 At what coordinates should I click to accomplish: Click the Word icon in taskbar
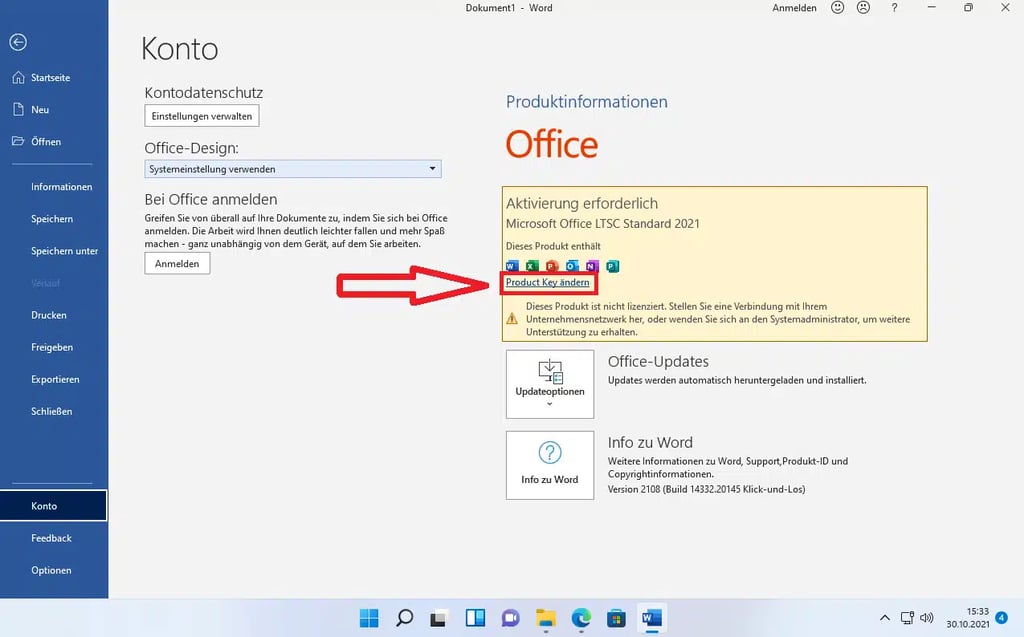point(651,617)
